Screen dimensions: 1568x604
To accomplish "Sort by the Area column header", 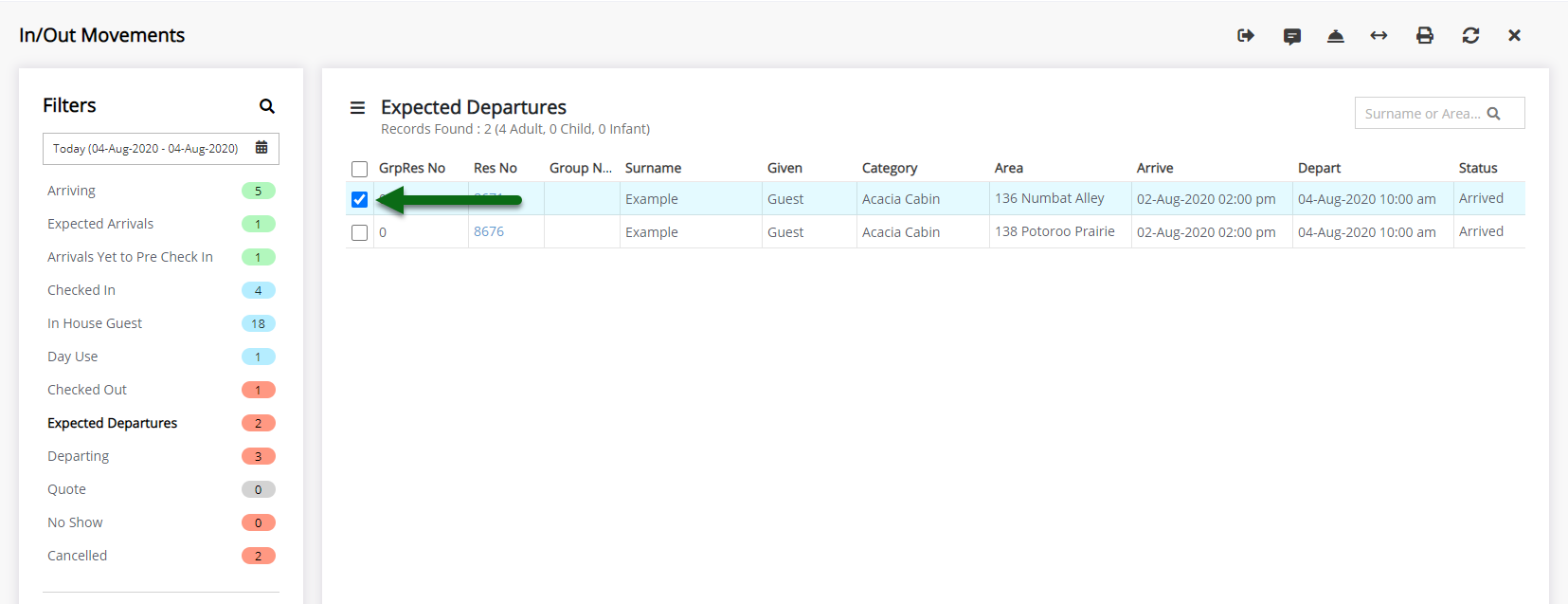I will (x=1009, y=168).
